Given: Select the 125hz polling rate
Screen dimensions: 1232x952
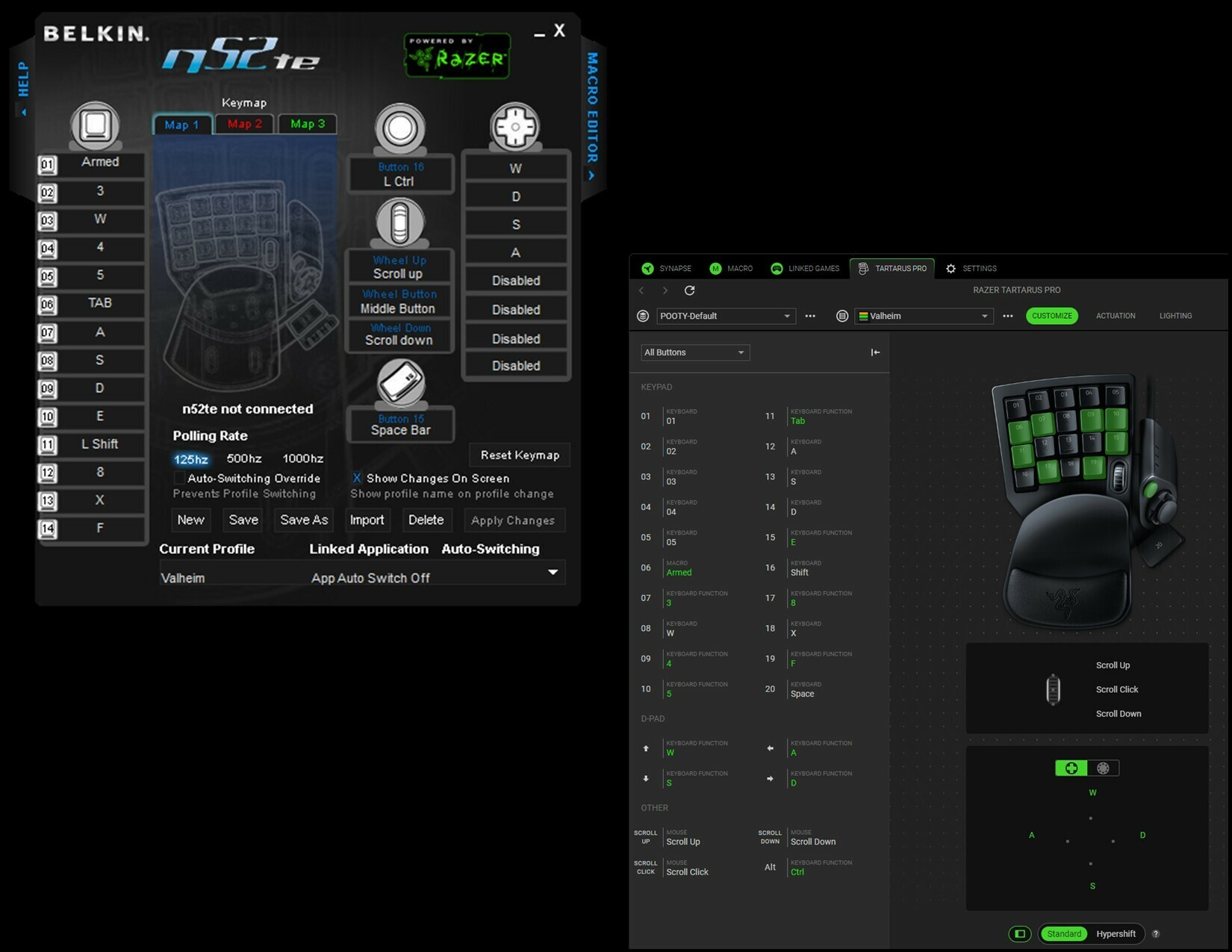Looking at the screenshot, I should pos(190,459).
